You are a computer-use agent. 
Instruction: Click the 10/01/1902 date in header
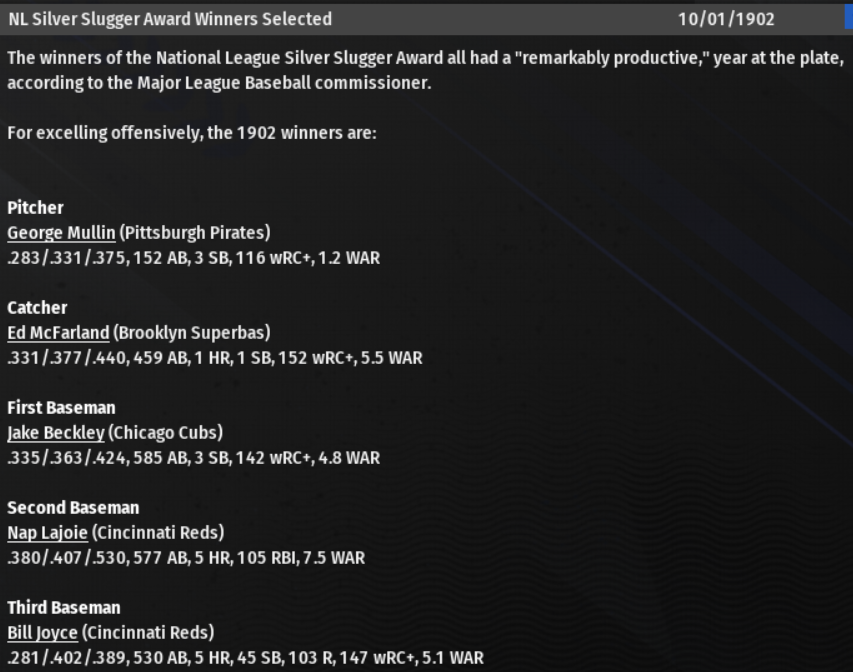coord(725,19)
